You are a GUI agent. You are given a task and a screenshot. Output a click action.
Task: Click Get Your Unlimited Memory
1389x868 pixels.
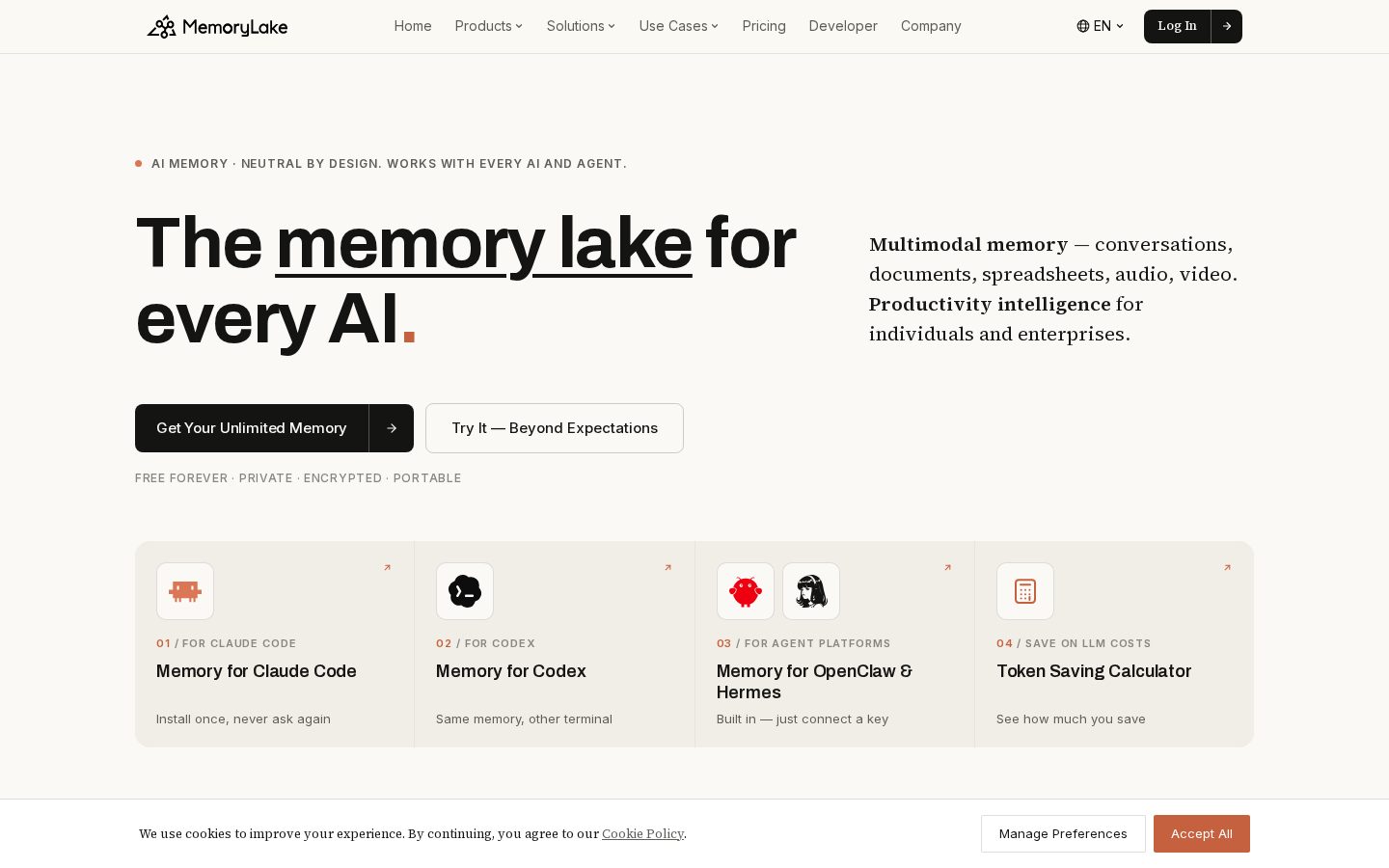[x=252, y=428]
